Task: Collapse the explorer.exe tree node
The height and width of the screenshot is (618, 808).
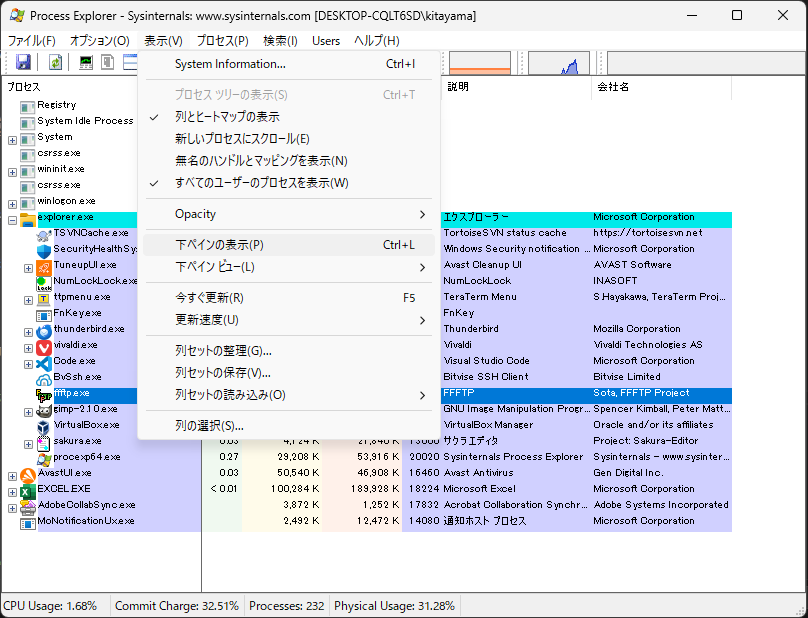Action: pyautogui.click(x=12, y=220)
